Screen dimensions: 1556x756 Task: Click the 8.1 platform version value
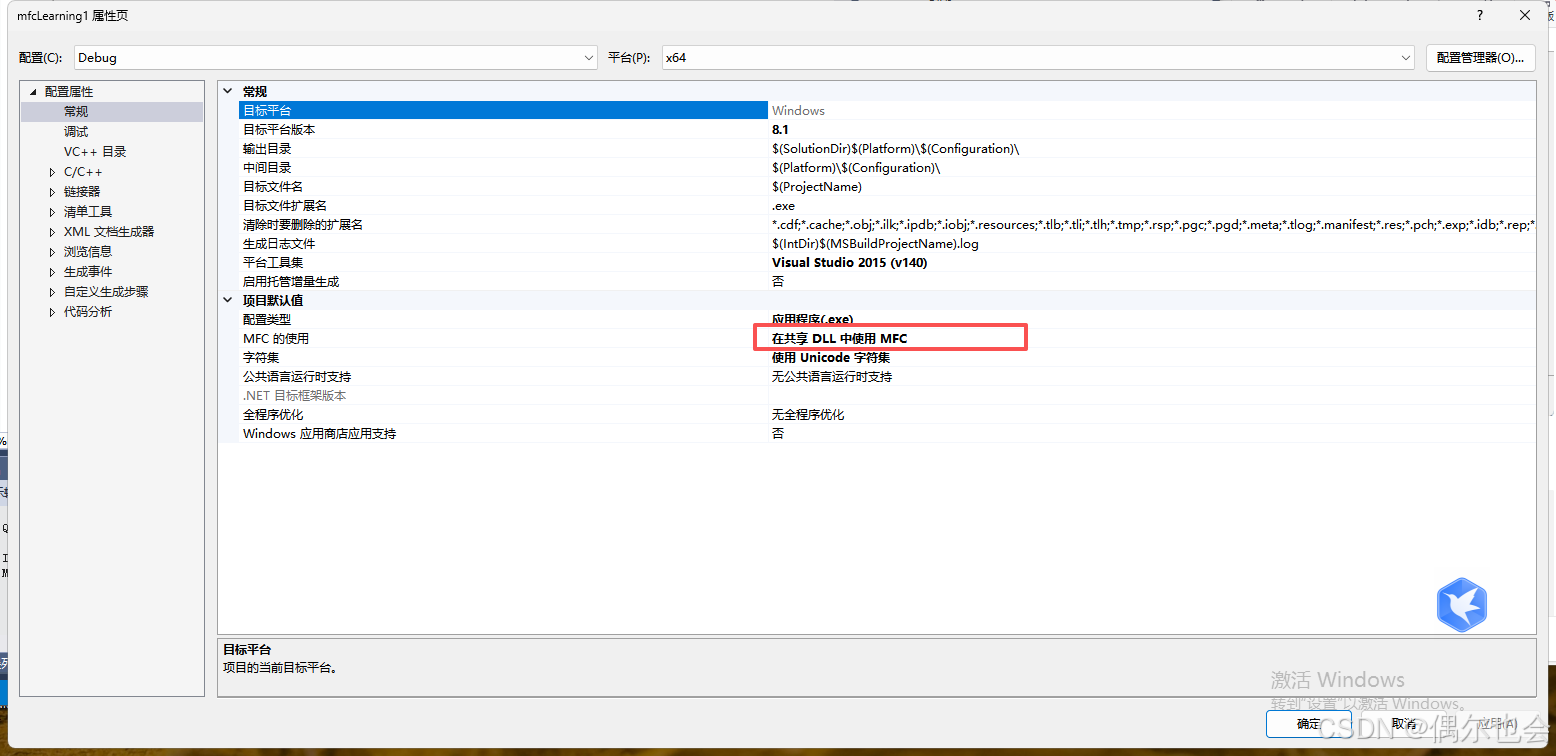[780, 130]
